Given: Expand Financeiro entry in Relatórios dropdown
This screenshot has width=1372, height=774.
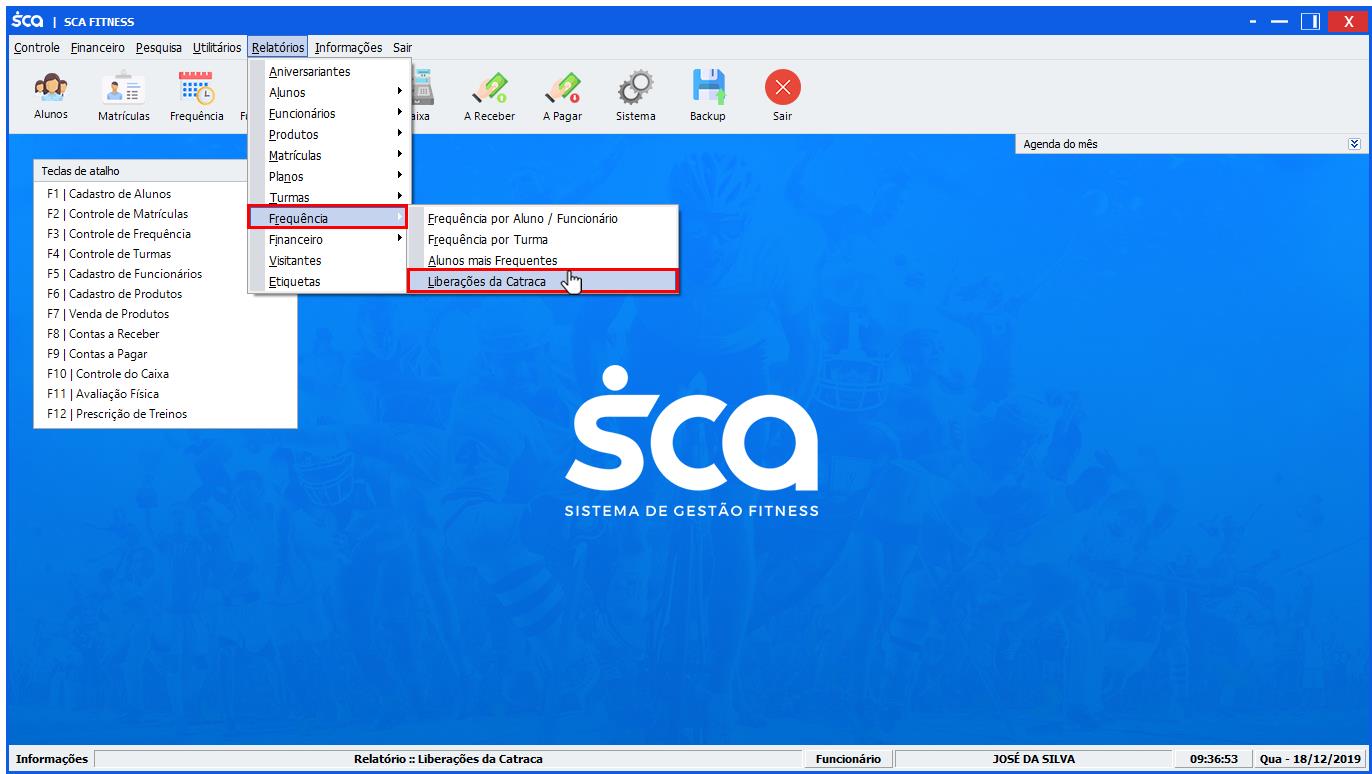Looking at the screenshot, I should [329, 240].
